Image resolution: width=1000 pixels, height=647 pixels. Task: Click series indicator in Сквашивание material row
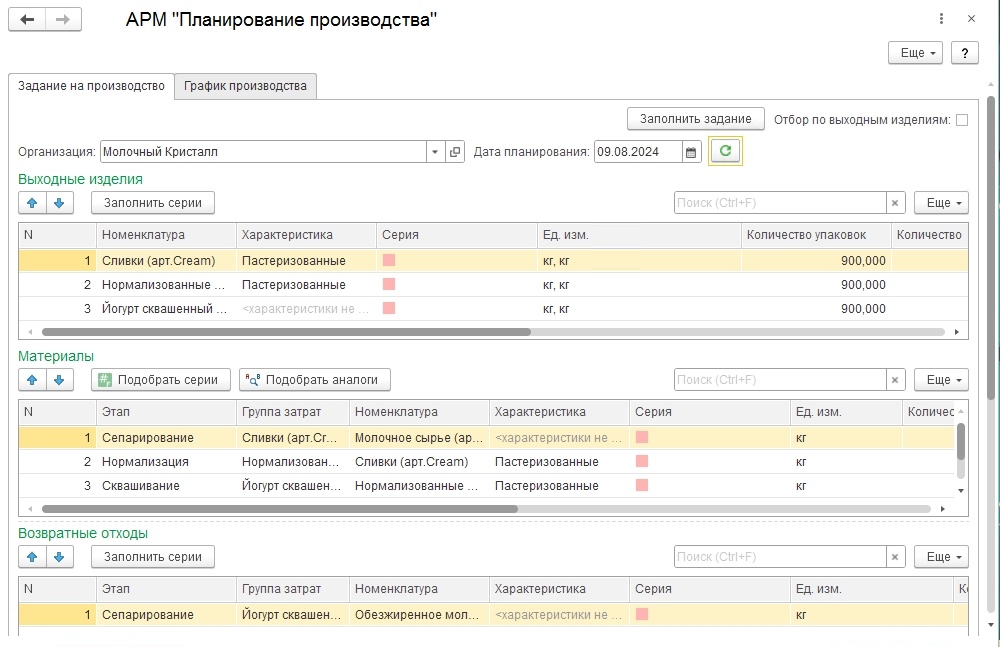[x=642, y=485]
